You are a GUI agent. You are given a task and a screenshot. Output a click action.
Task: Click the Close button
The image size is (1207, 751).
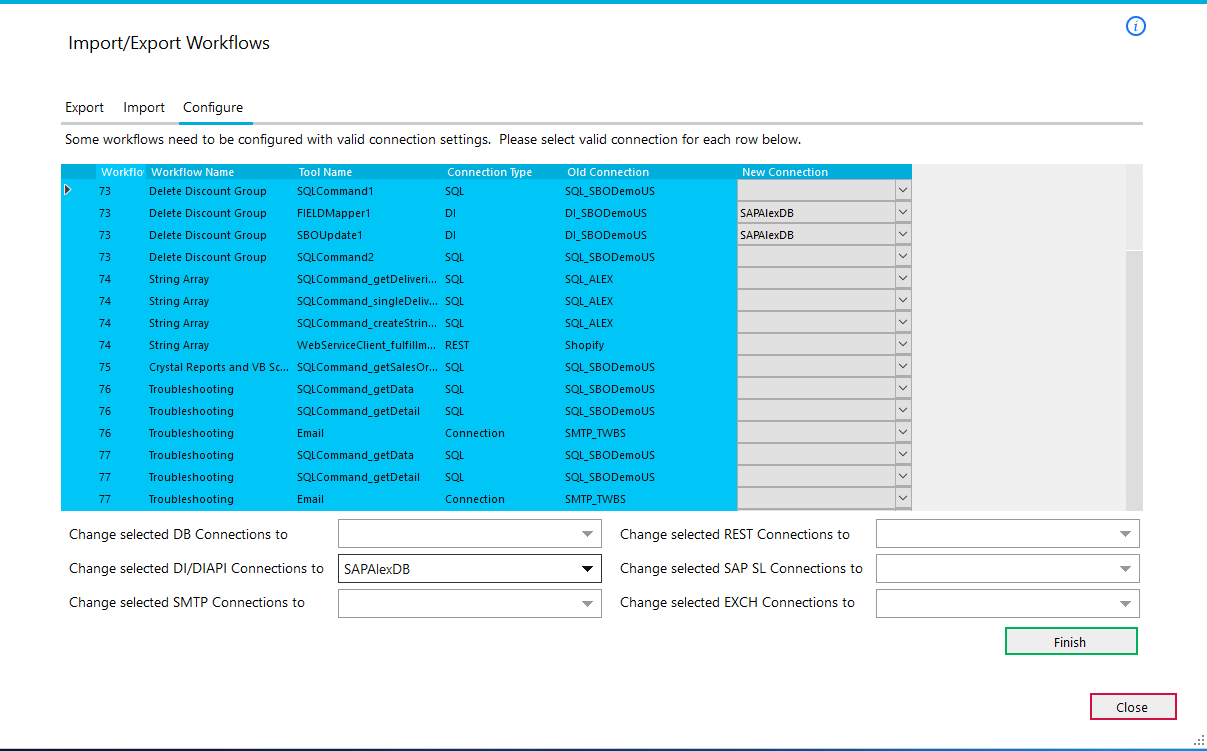1133,707
